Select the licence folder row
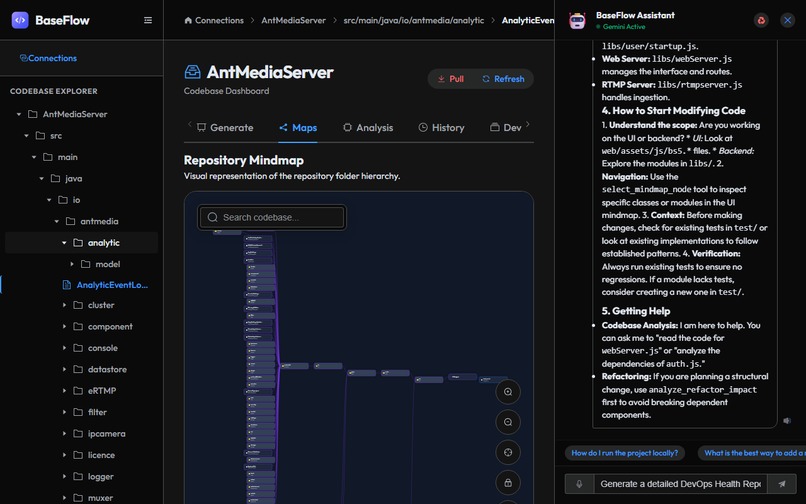806x504 pixels. pyautogui.click(x=81, y=455)
